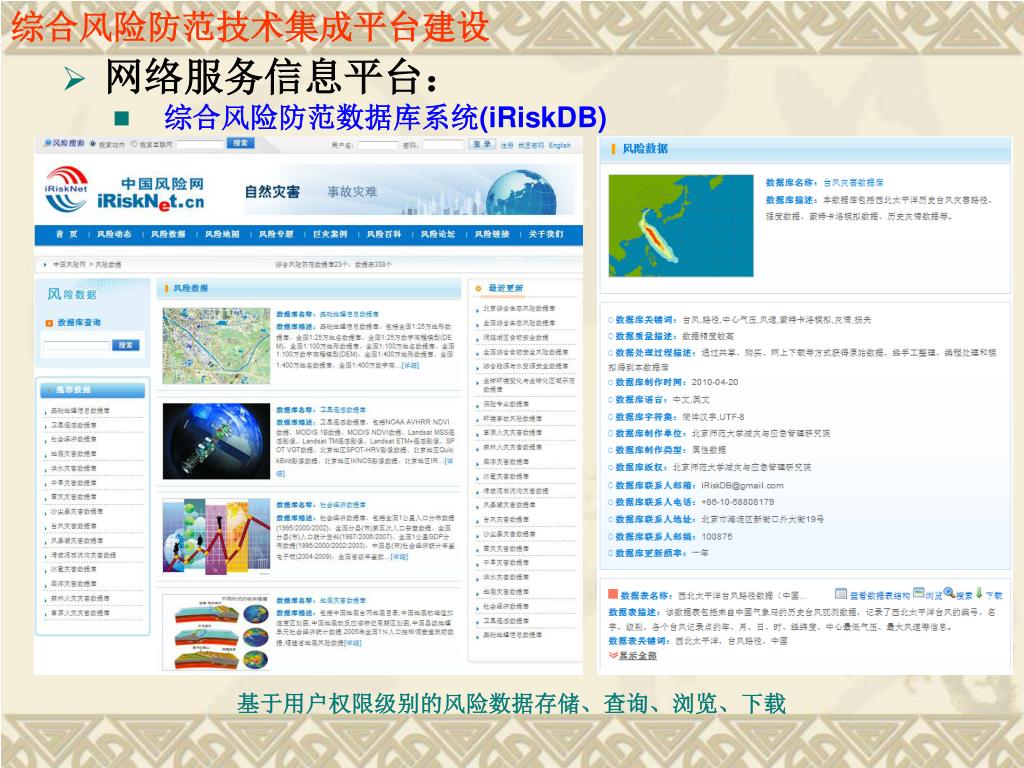Click the 密码 password field
This screenshot has height=768, width=1024.
tap(443, 145)
